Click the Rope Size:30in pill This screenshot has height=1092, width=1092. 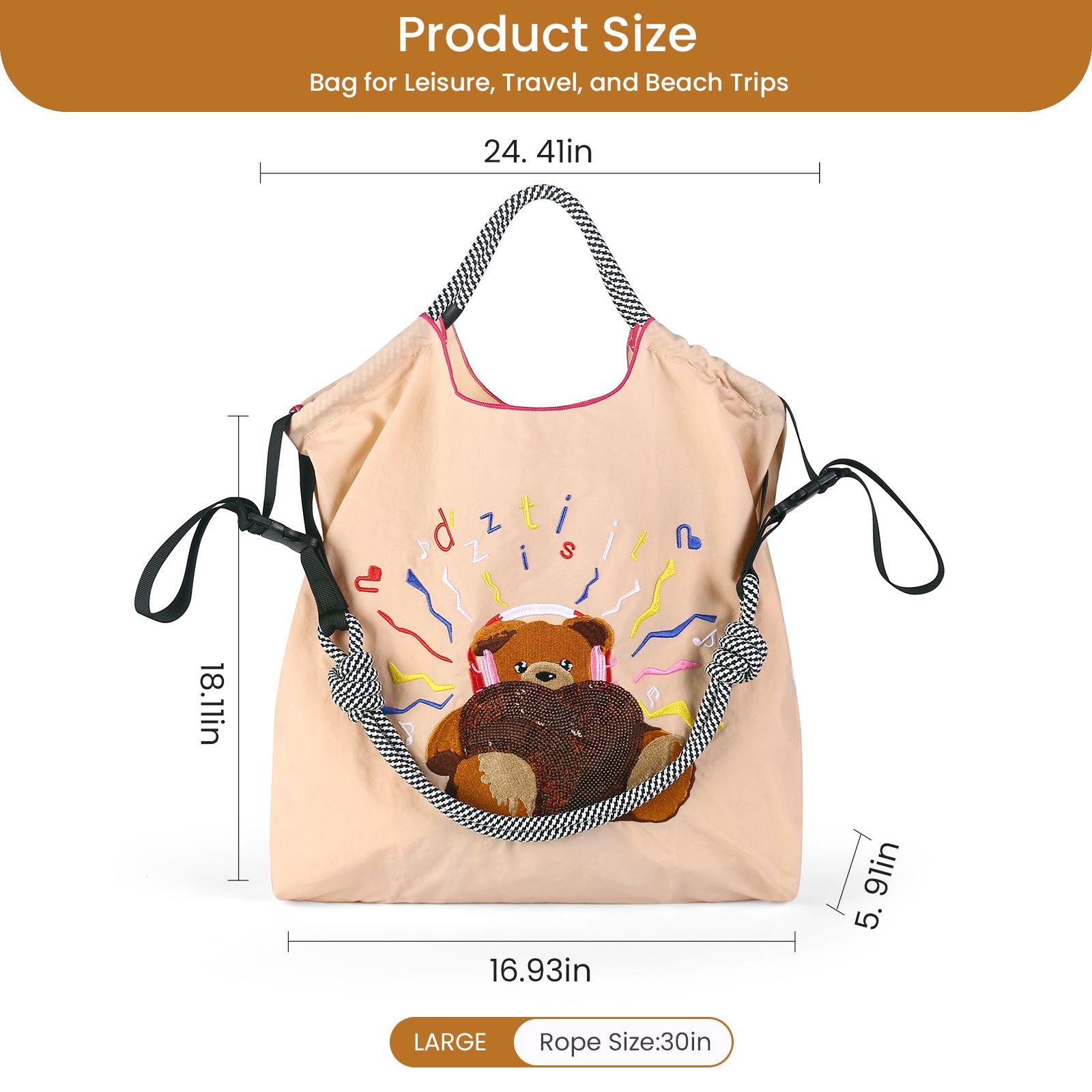pyautogui.click(x=624, y=1042)
